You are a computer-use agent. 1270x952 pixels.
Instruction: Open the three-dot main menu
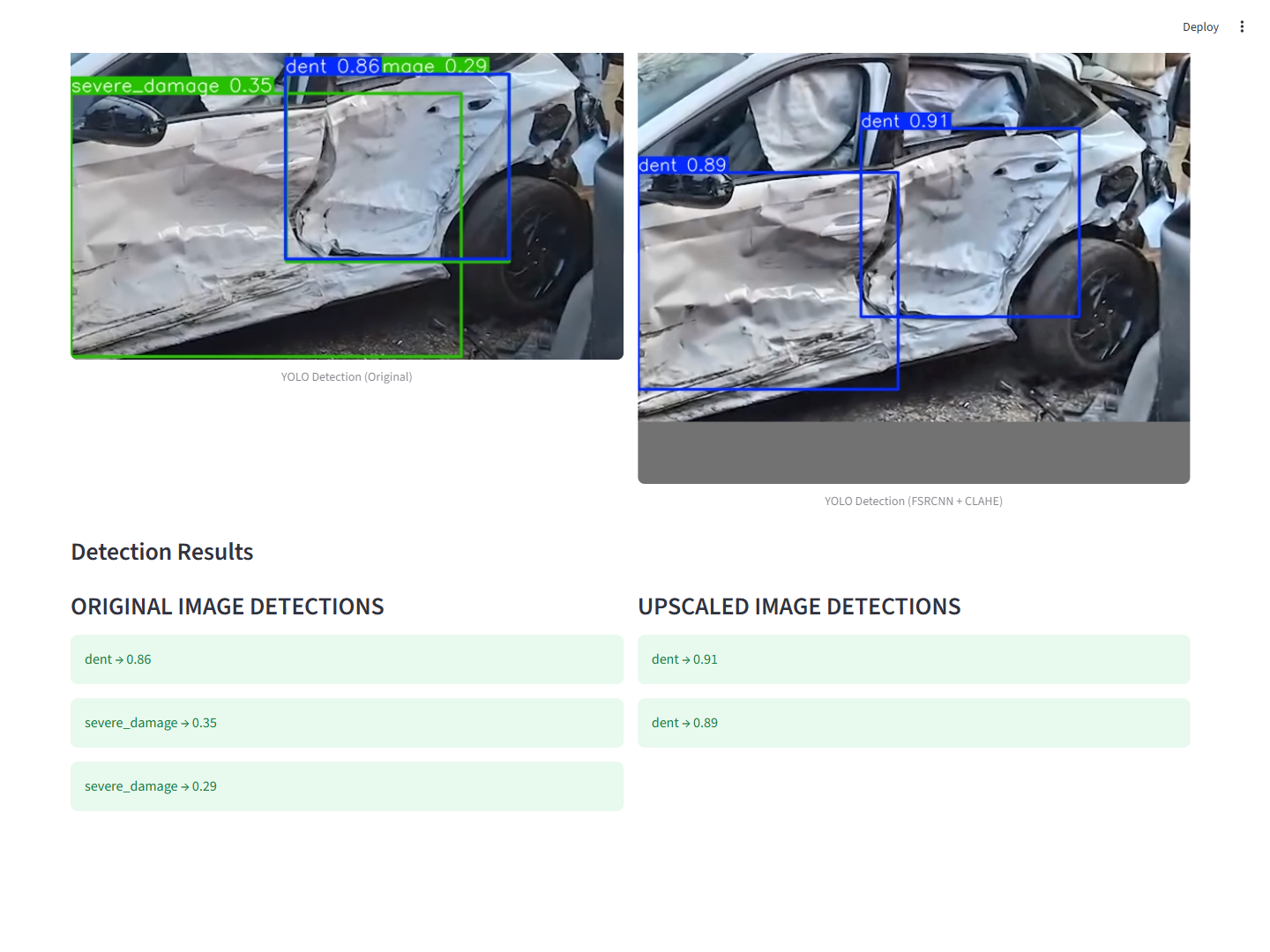[1242, 26]
